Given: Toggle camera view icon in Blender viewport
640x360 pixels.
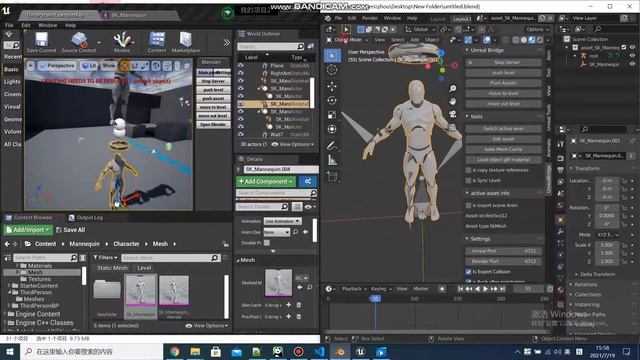Looking at the screenshot, I should click(x=453, y=114).
